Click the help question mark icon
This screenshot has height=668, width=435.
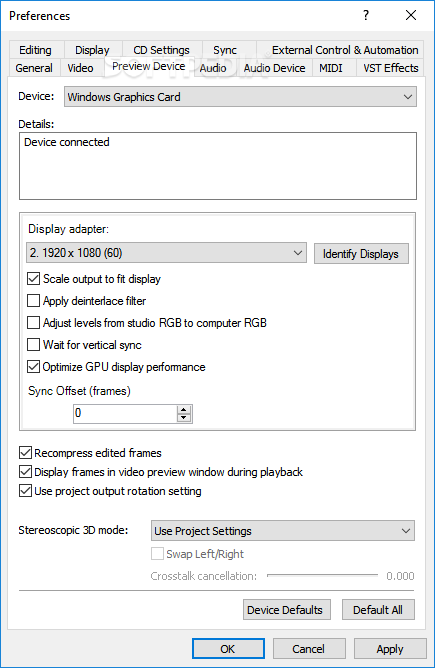[366, 15]
